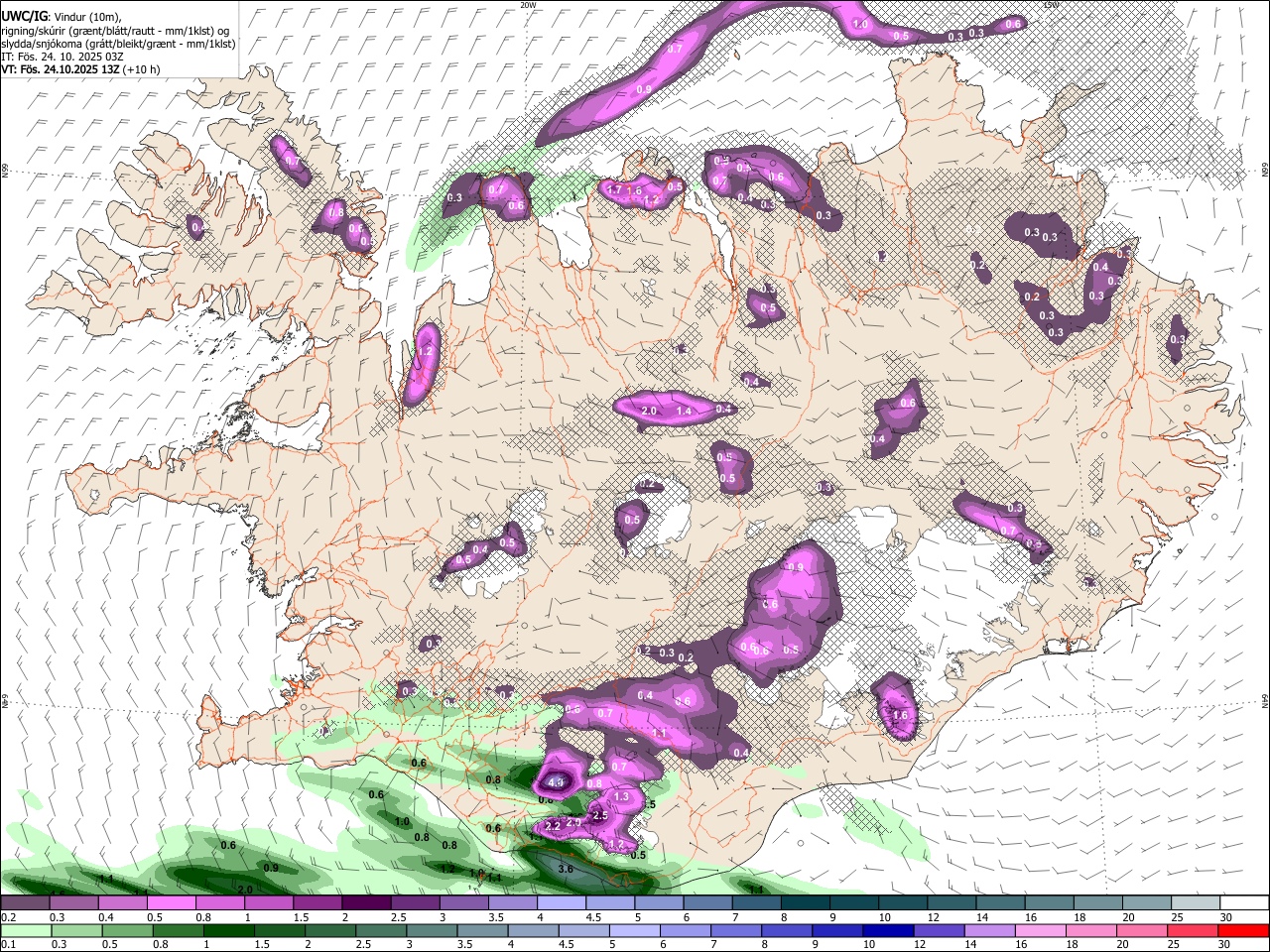Pick the bright red swatch labelled 30 in the lower scale
1270x952 pixels.
(1242, 930)
